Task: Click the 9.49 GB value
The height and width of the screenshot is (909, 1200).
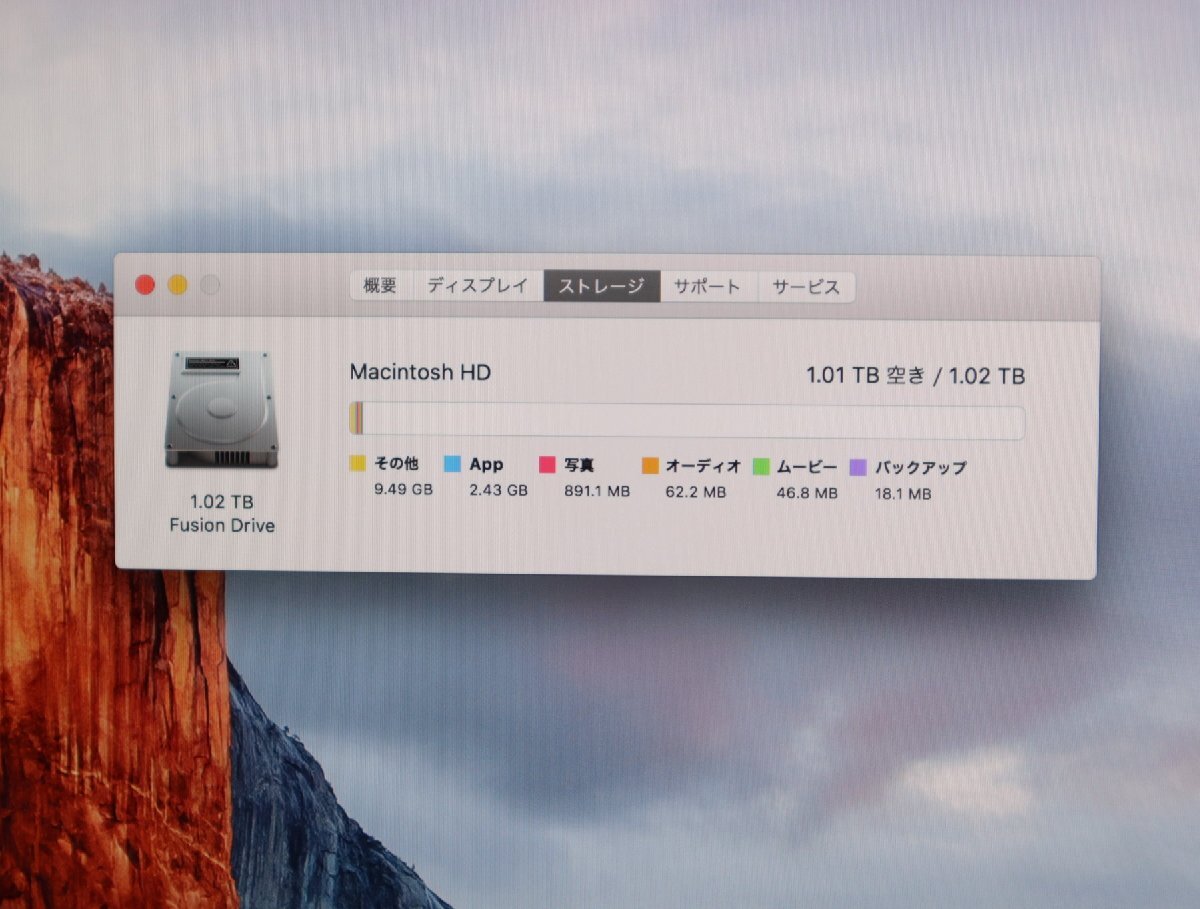Action: (x=403, y=490)
